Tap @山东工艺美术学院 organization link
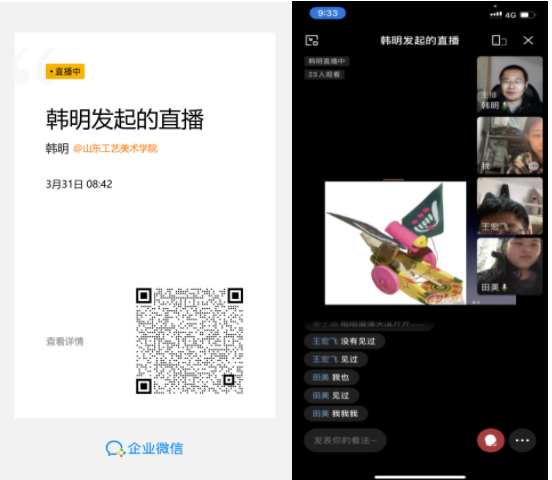Screen dimensions: 552x480 click(115, 149)
